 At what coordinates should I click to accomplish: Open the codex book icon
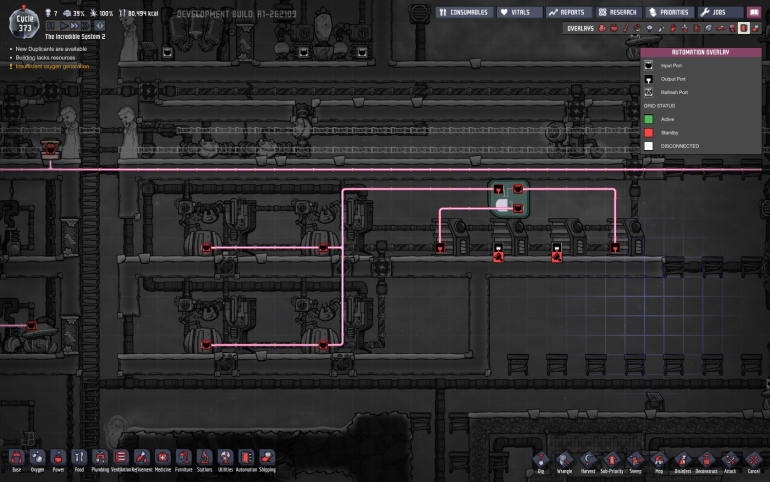(x=754, y=12)
